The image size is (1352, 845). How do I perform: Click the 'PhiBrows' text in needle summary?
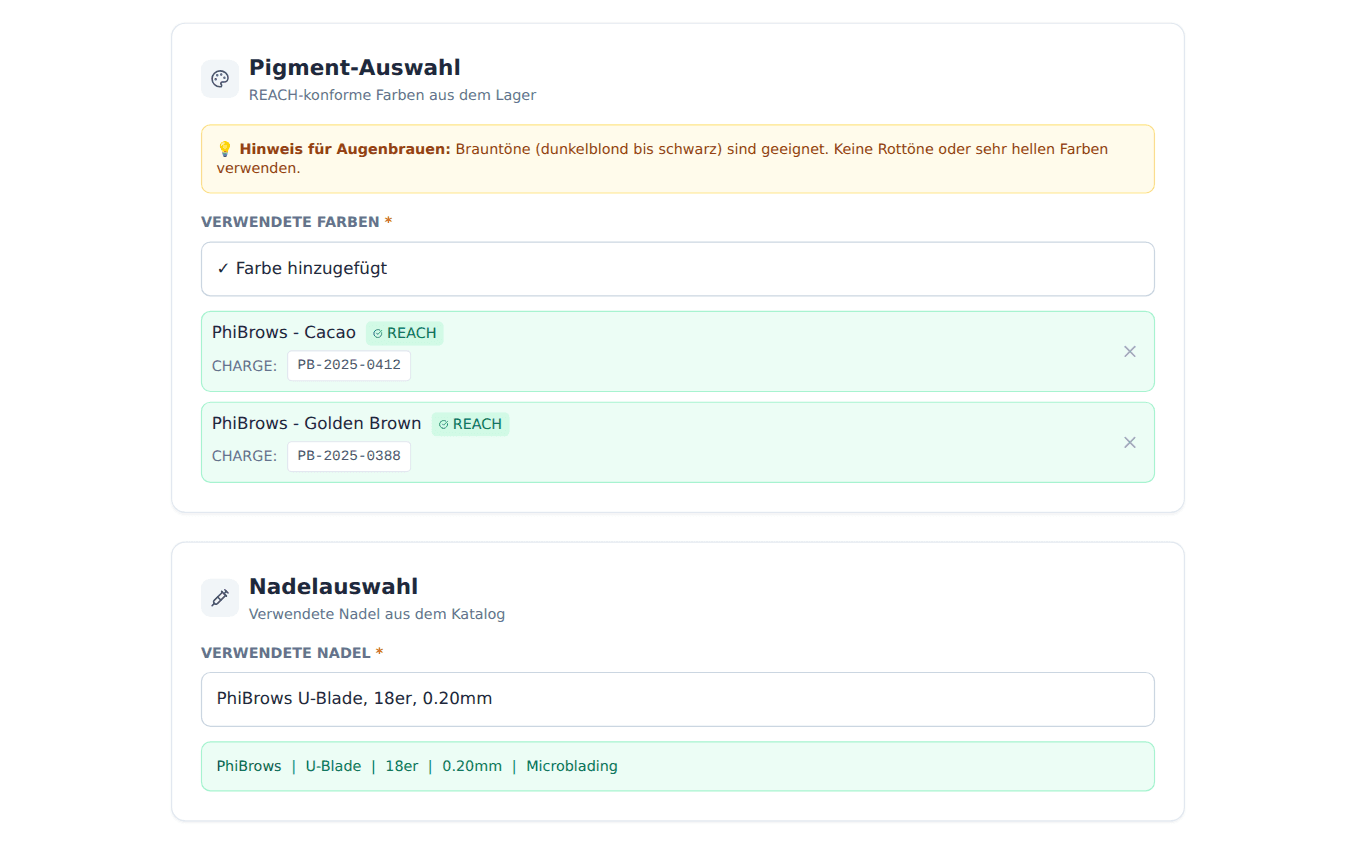click(x=249, y=766)
